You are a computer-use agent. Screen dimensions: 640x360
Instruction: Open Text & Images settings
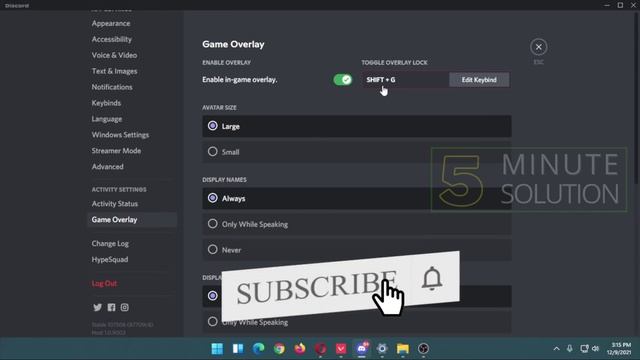click(x=114, y=71)
